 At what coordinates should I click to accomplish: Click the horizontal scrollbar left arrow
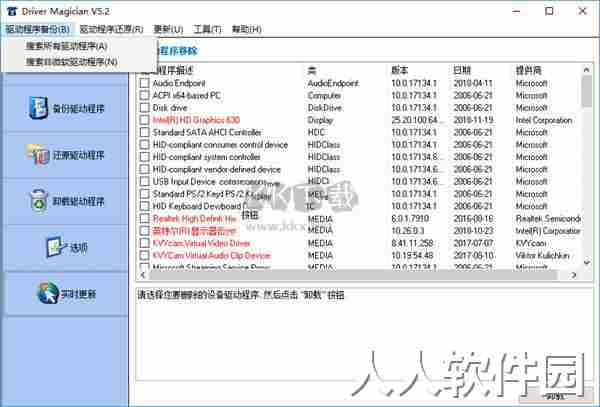tap(142, 275)
